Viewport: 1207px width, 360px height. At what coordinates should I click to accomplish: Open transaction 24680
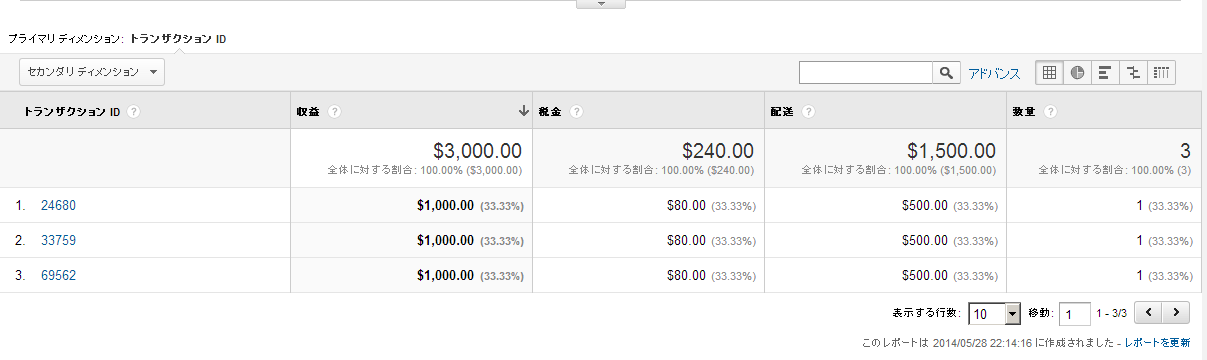58,206
